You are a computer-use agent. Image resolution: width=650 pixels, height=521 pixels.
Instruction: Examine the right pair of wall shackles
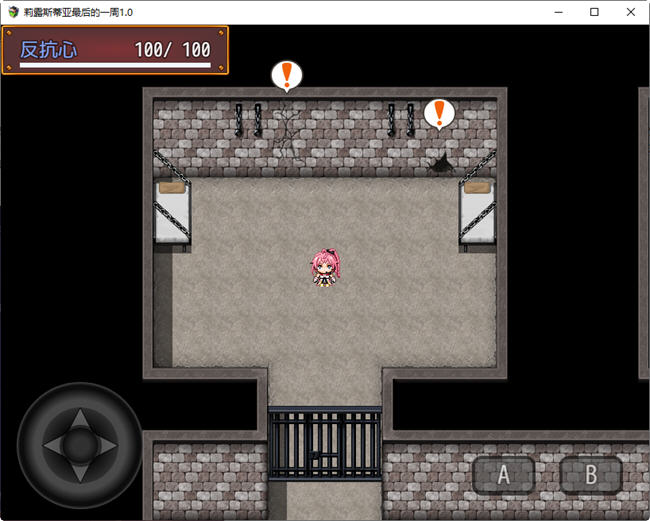[x=400, y=119]
